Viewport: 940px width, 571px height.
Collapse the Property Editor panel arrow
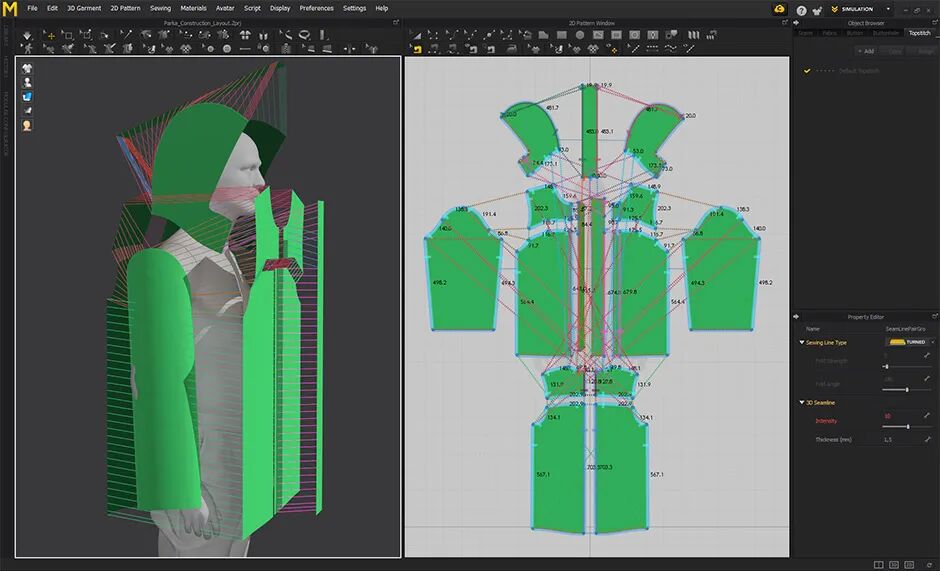coord(796,316)
